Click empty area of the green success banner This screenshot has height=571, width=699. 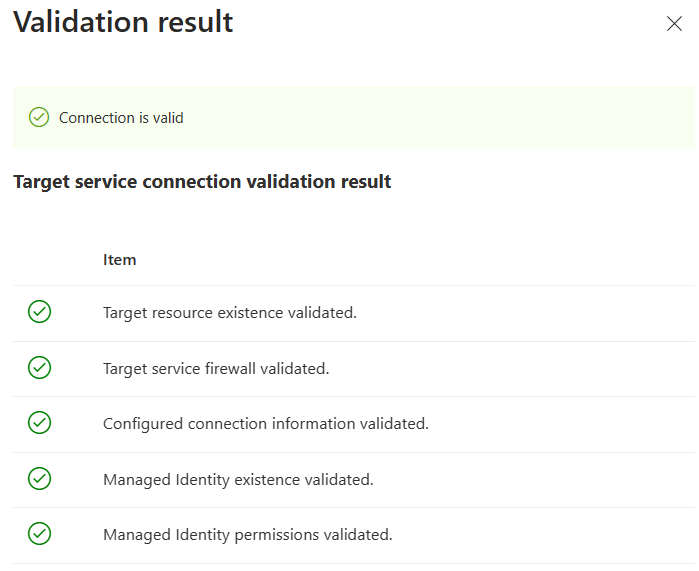(x=450, y=118)
